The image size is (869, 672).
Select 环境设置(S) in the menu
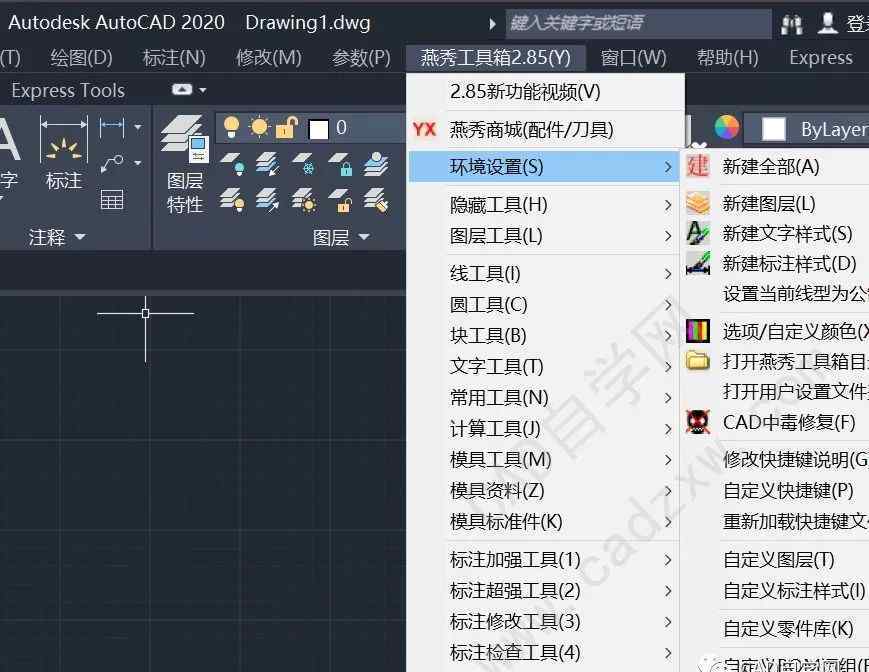(544, 167)
